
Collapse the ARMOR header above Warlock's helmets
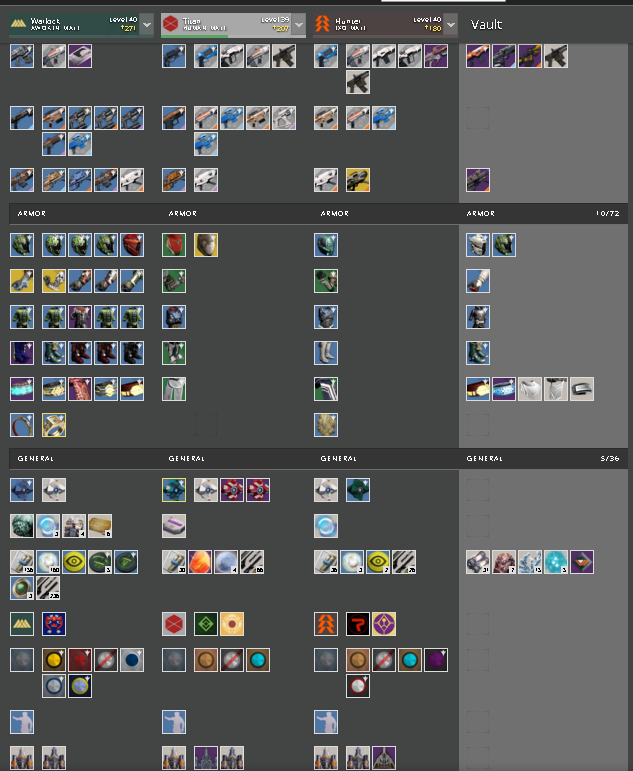32,213
